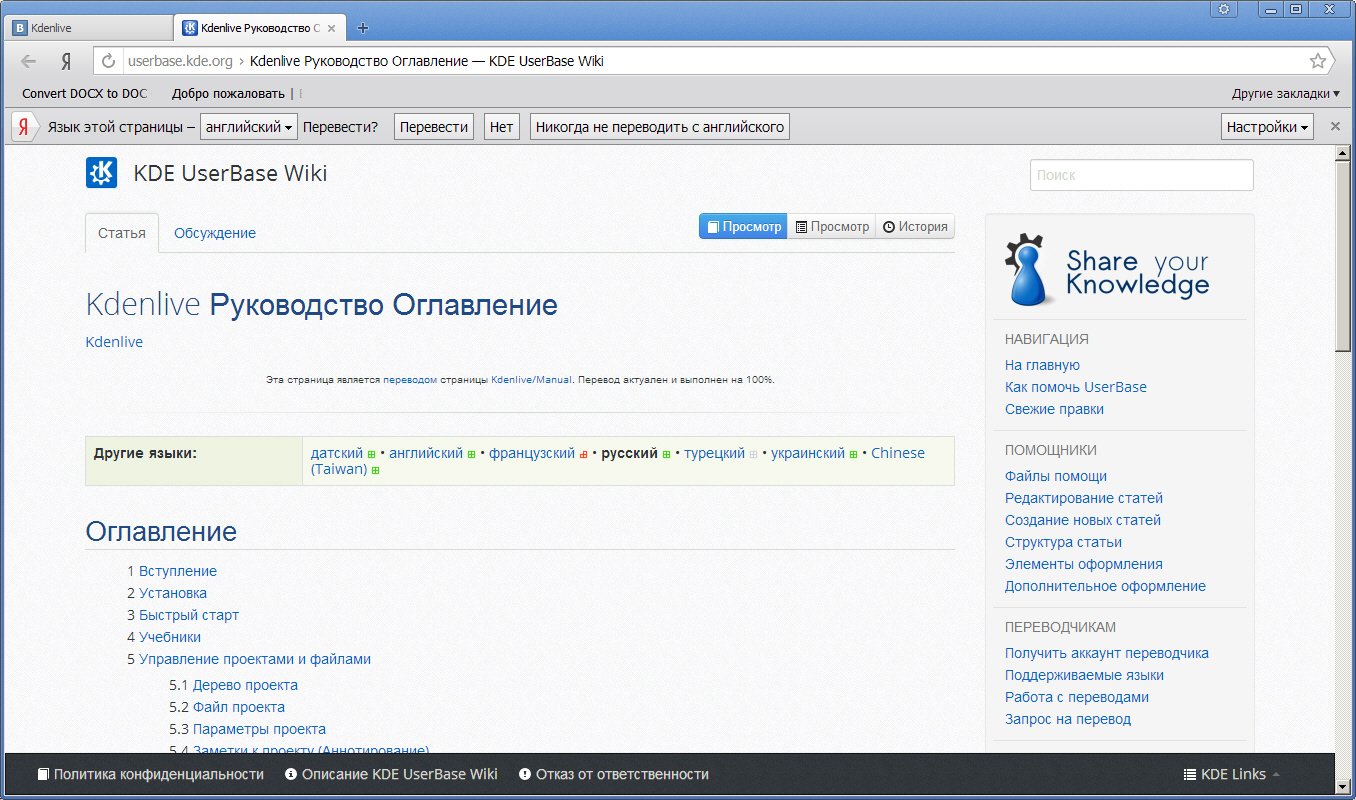
Task: Expand KDE Links menu in footer
Action: point(1231,774)
